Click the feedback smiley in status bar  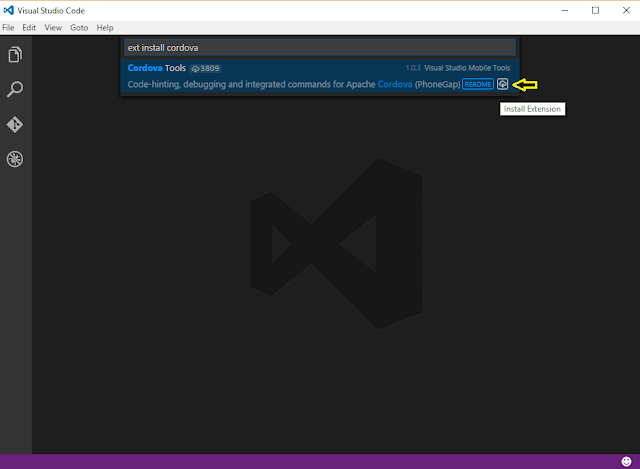tap(626, 461)
